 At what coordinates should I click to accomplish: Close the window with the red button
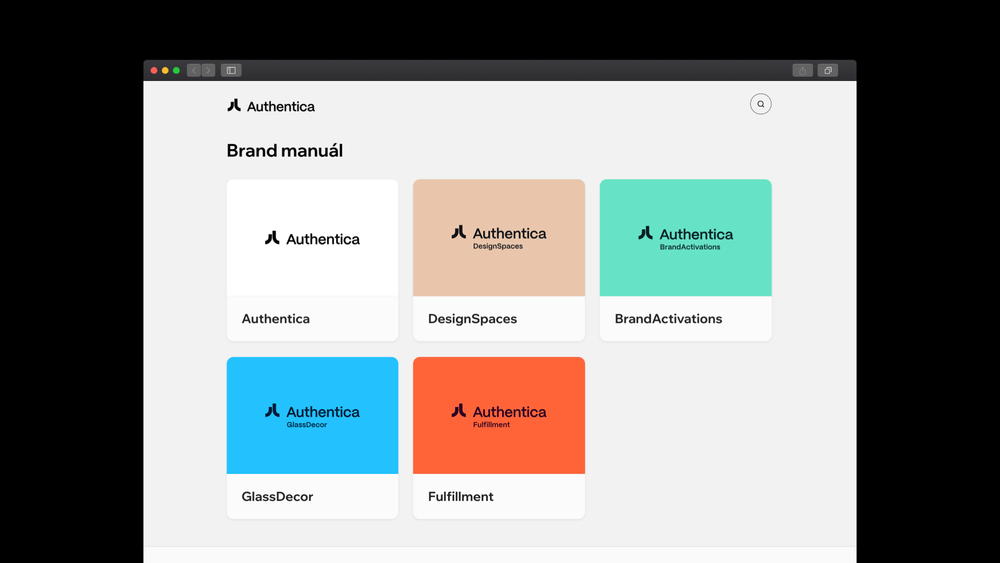tap(154, 70)
